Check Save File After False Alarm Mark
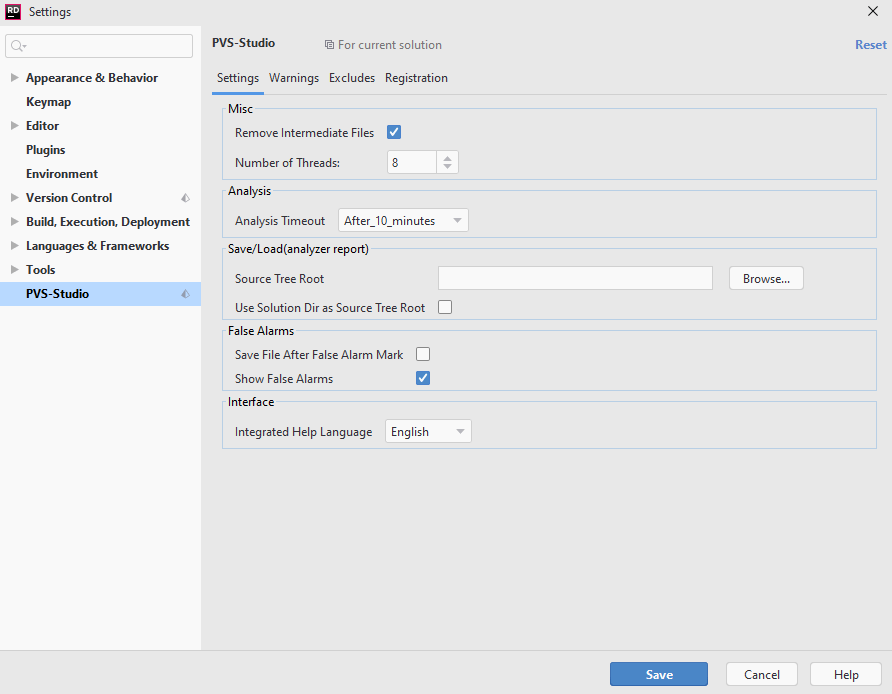Screen dimensions: 892x694 [x=423, y=354]
